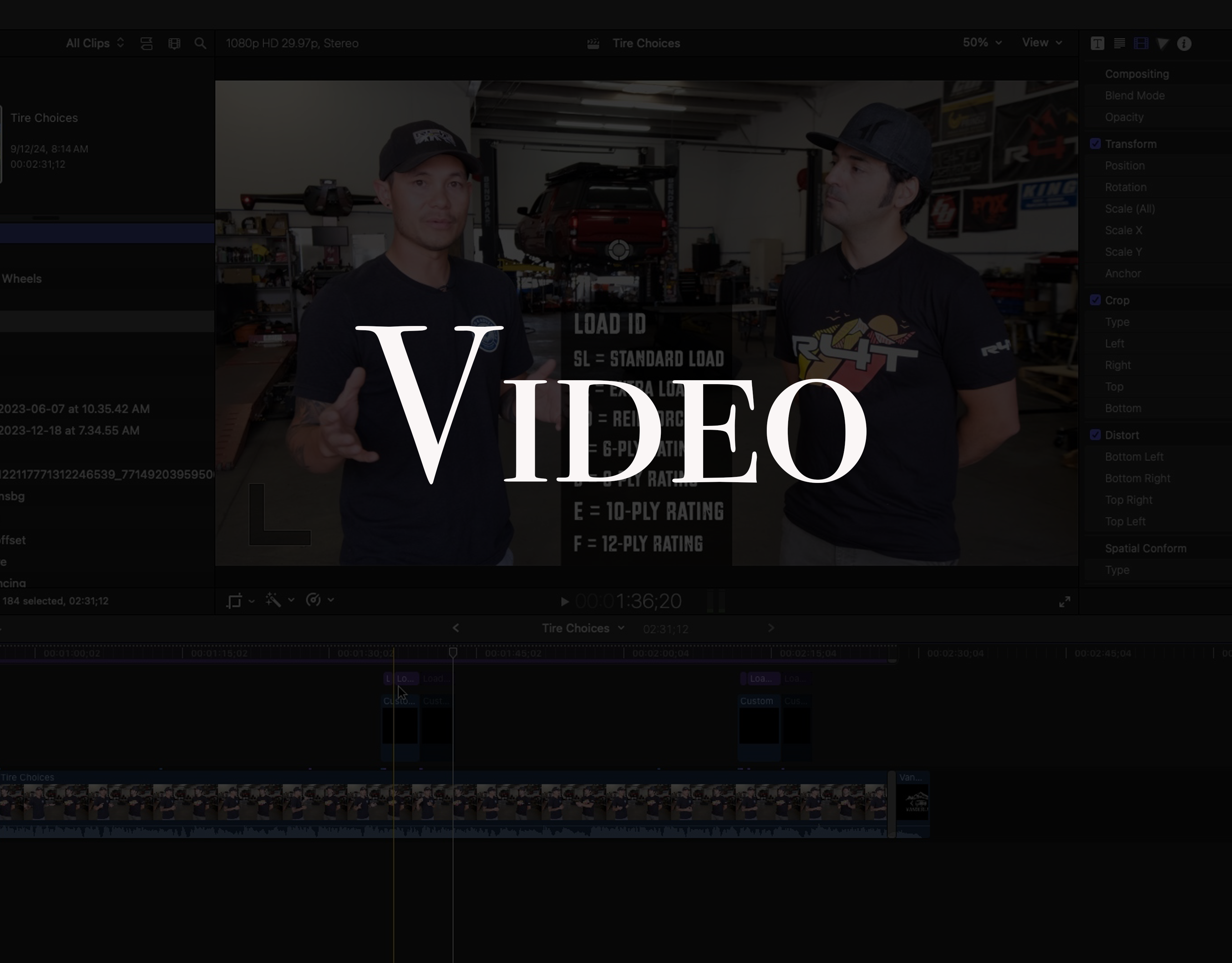Click the clip grouping list icon

click(x=147, y=44)
